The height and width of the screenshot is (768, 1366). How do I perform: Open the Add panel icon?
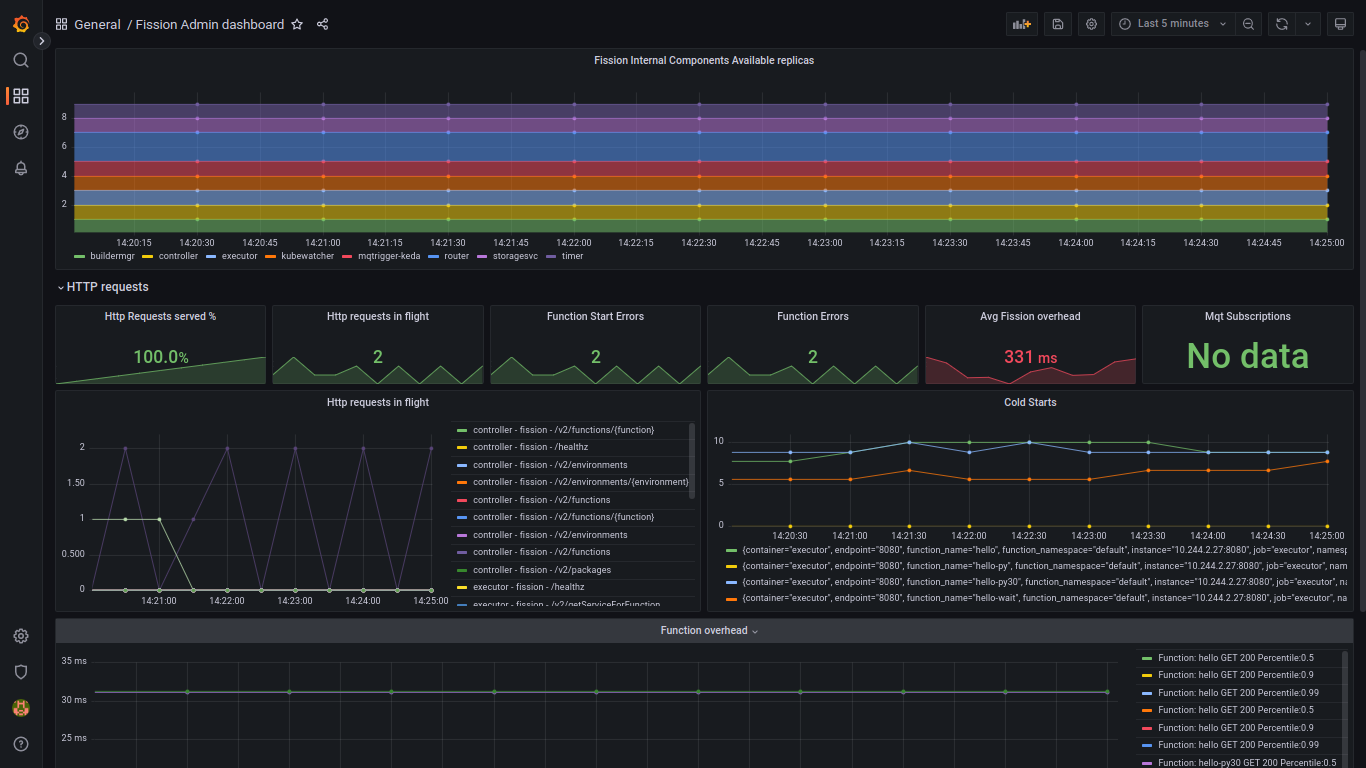tap(1021, 23)
